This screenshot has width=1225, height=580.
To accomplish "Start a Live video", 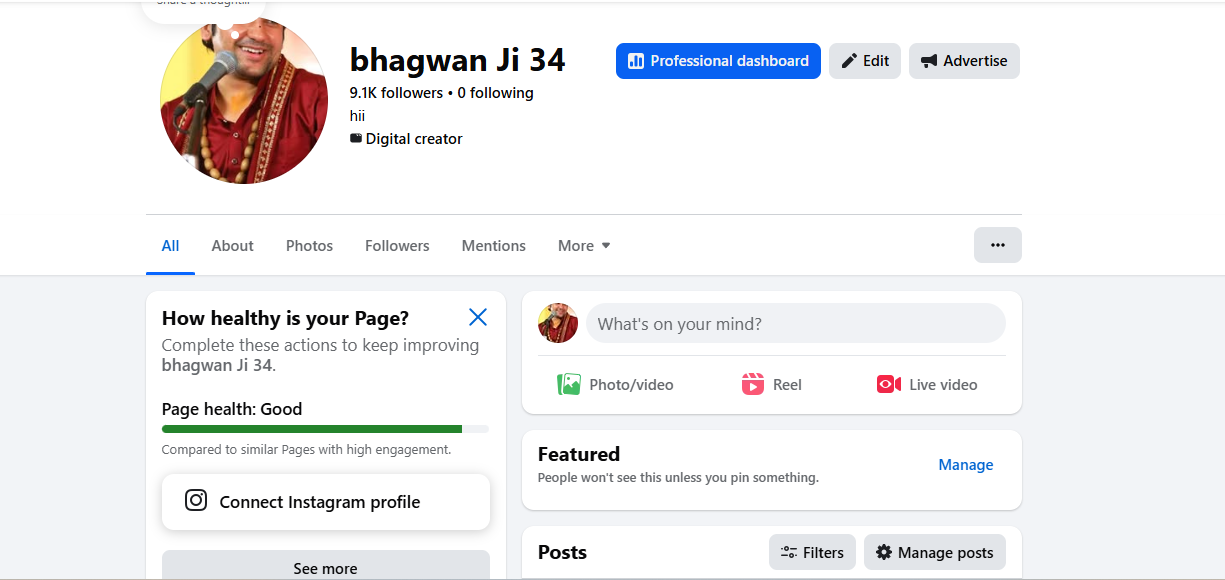I will pos(927,384).
